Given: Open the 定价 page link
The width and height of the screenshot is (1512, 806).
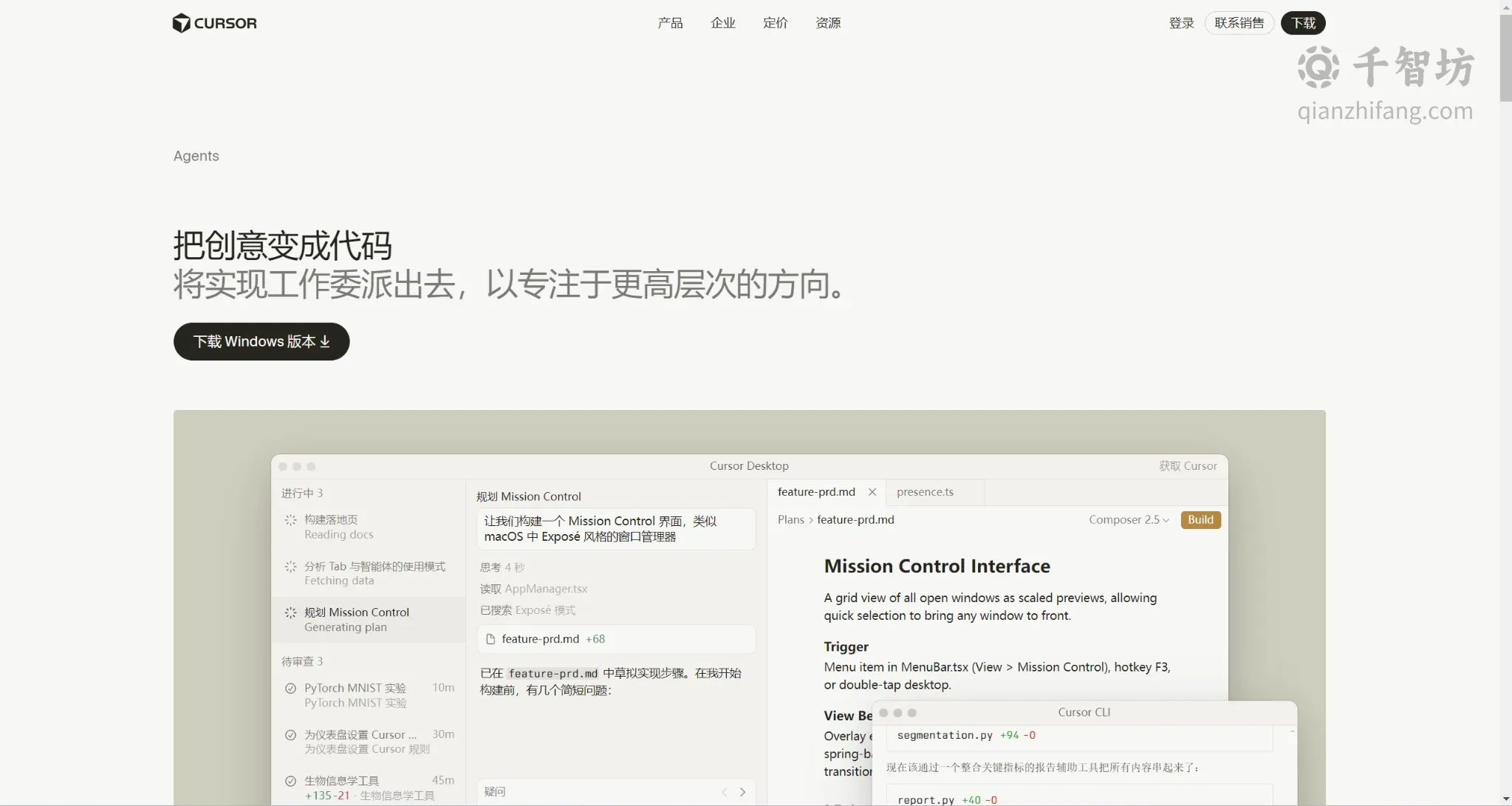Looking at the screenshot, I should click(775, 23).
